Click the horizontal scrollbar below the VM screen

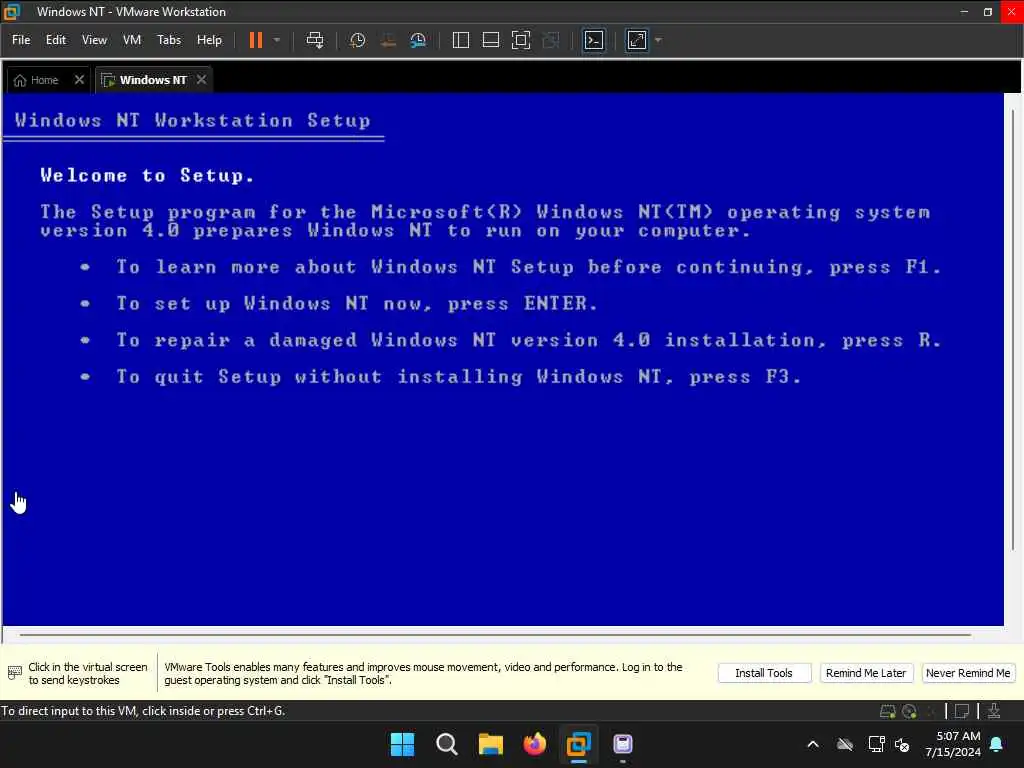(495, 635)
